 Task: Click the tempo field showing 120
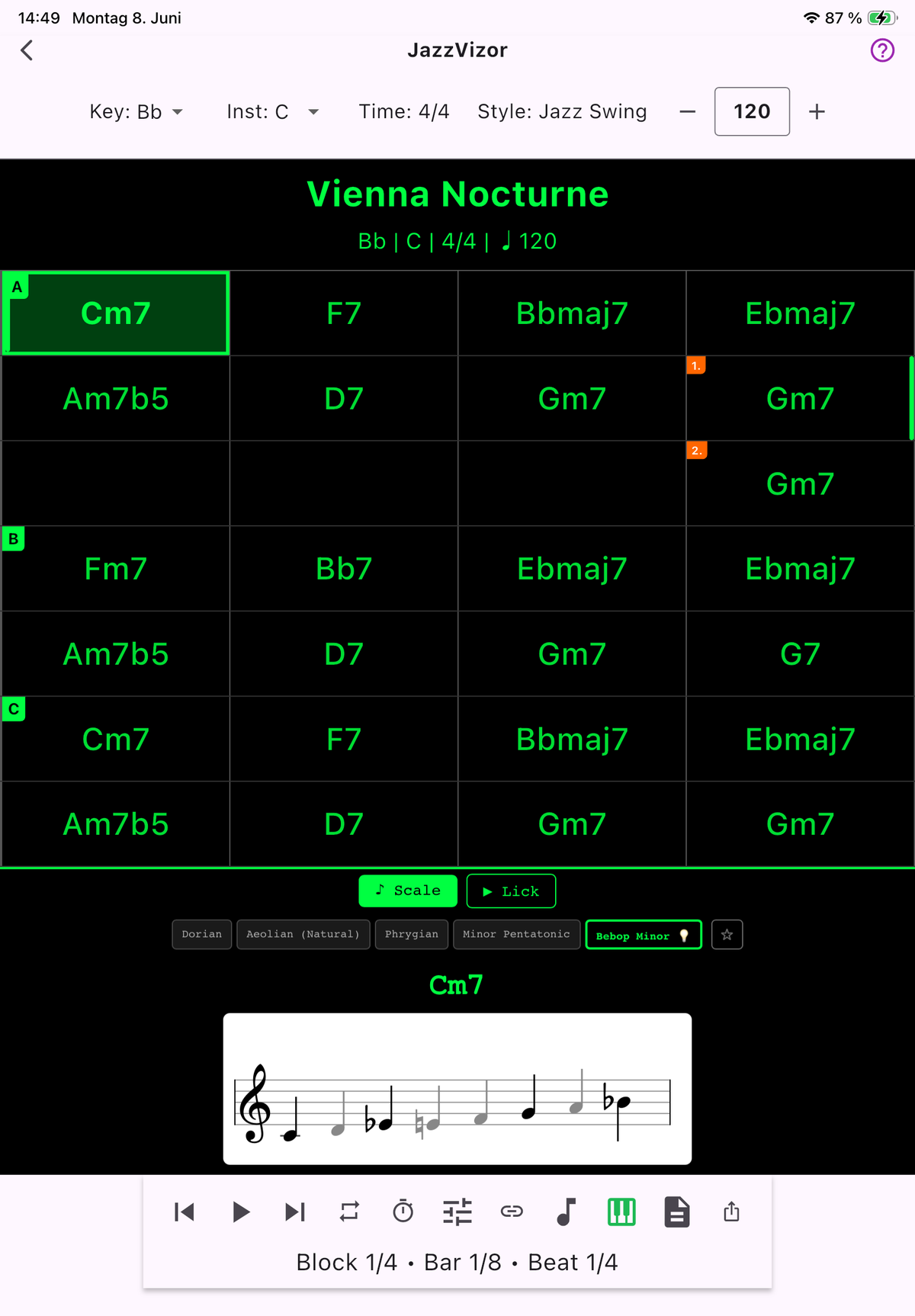pos(752,112)
